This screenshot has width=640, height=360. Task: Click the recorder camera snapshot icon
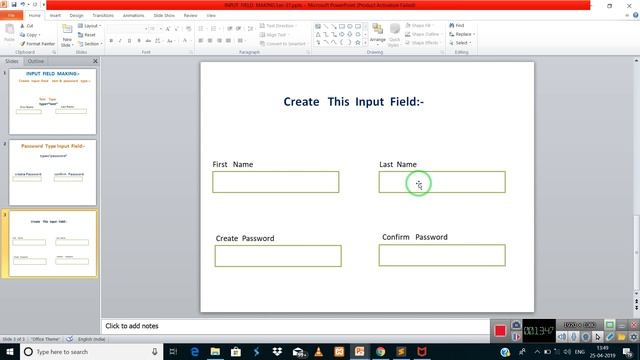(516, 325)
